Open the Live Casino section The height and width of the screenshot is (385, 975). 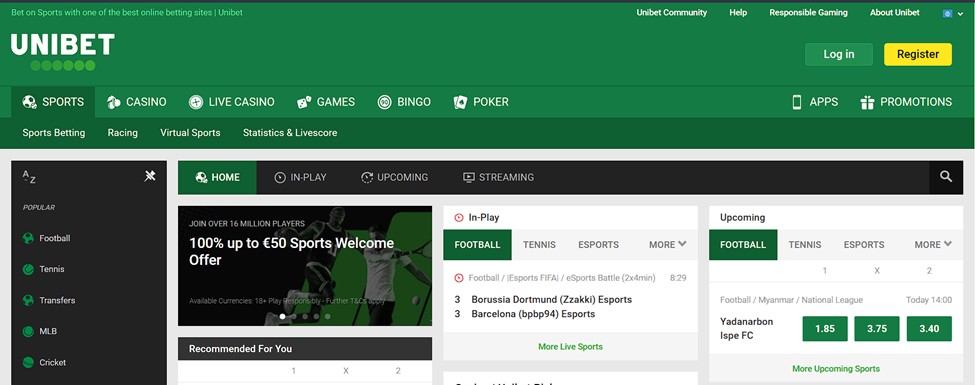[231, 102]
